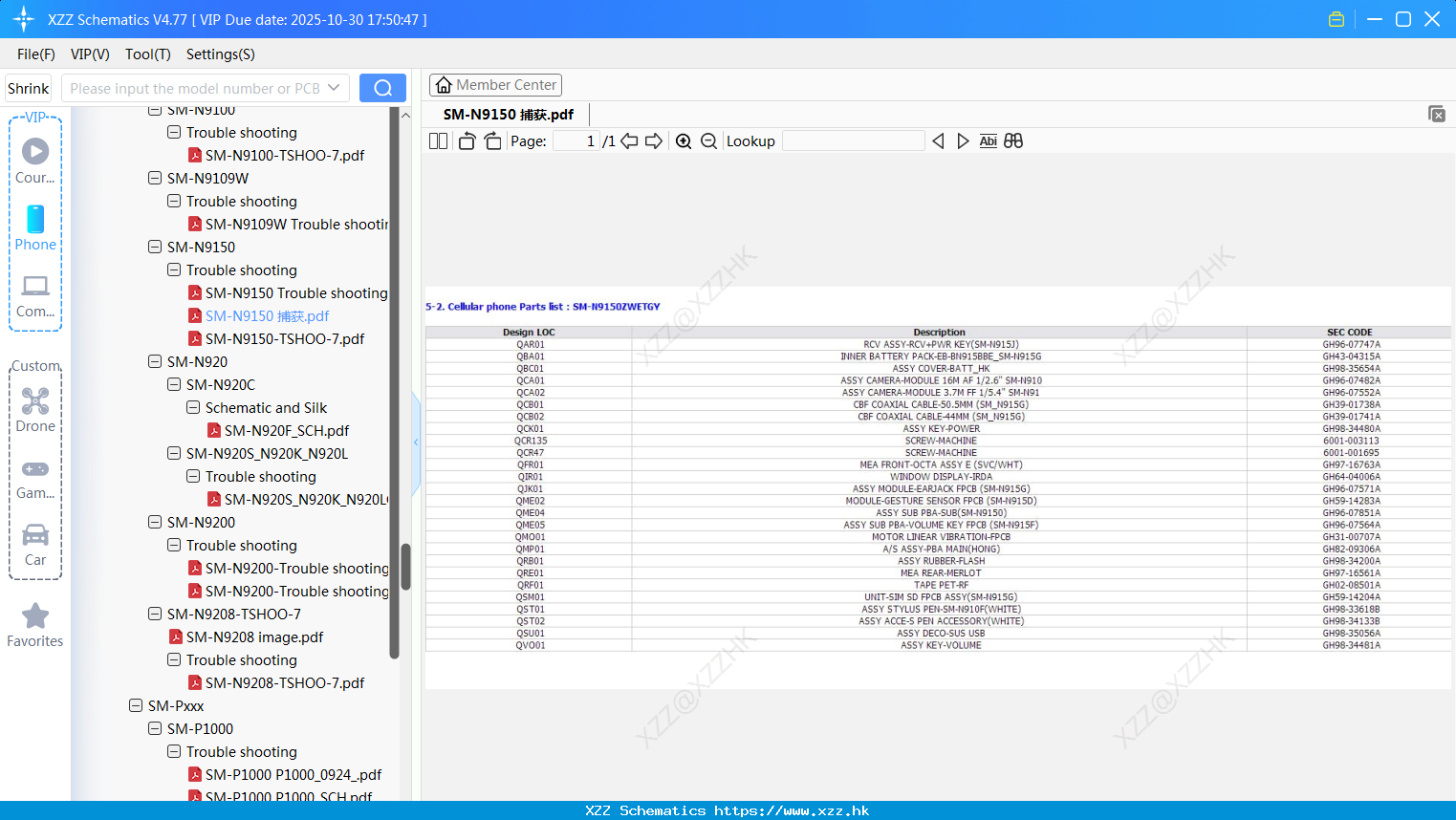Click the Description column header
Image resolution: width=1456 pixels, height=820 pixels.
[x=939, y=333]
